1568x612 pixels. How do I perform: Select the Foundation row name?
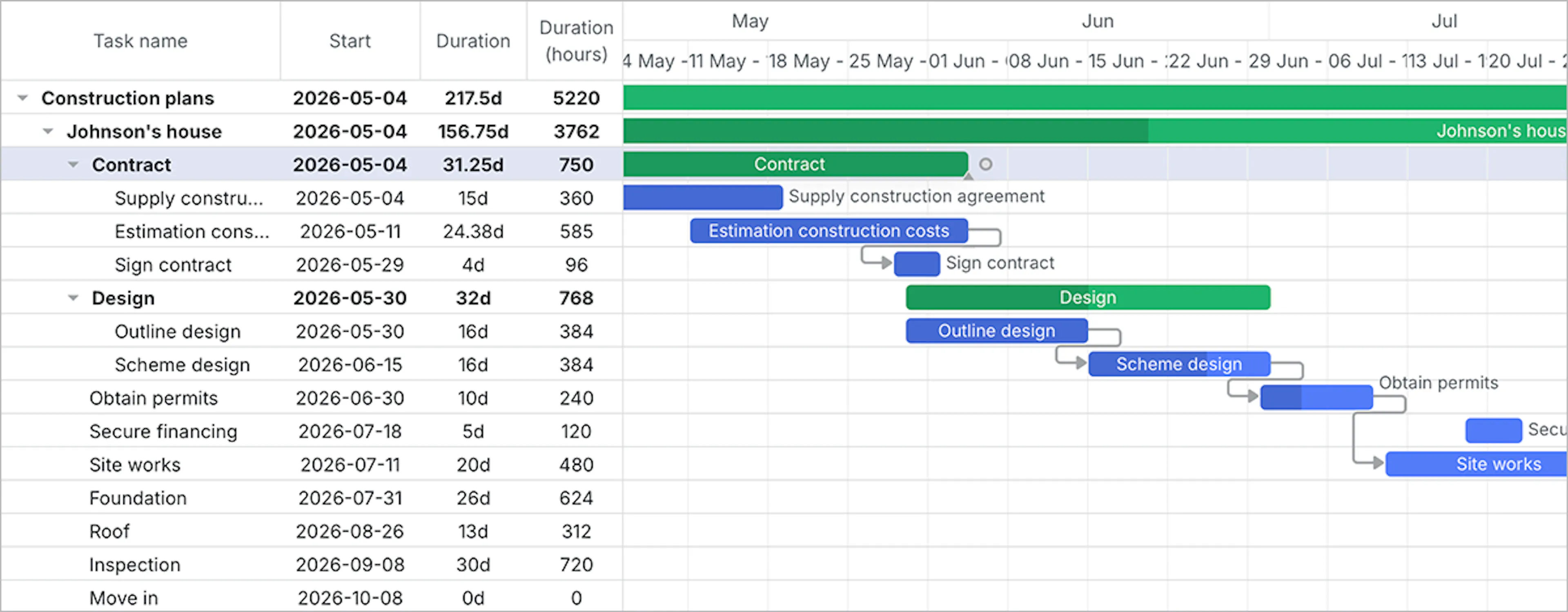[x=138, y=498]
